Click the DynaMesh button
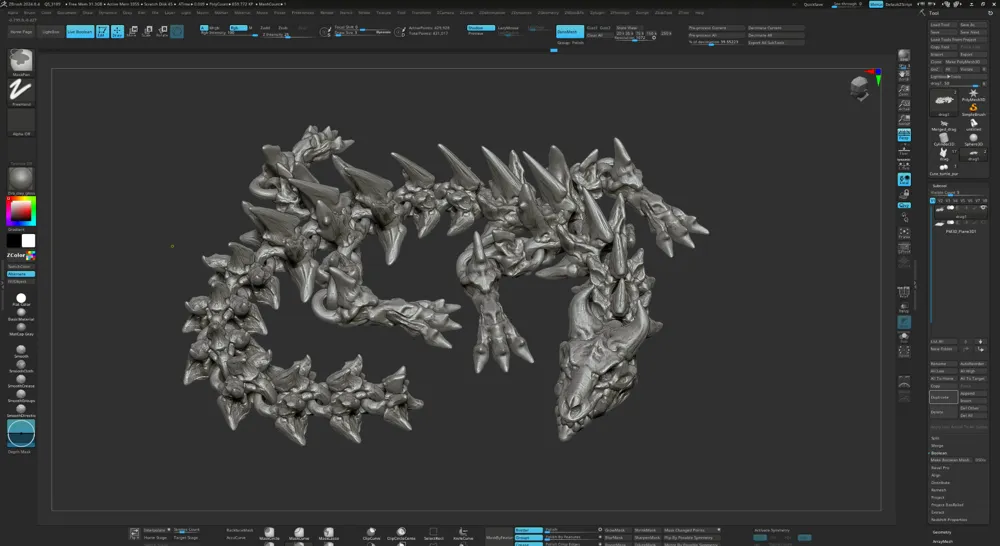Viewport: 1000px width, 546px height. [x=570, y=31]
